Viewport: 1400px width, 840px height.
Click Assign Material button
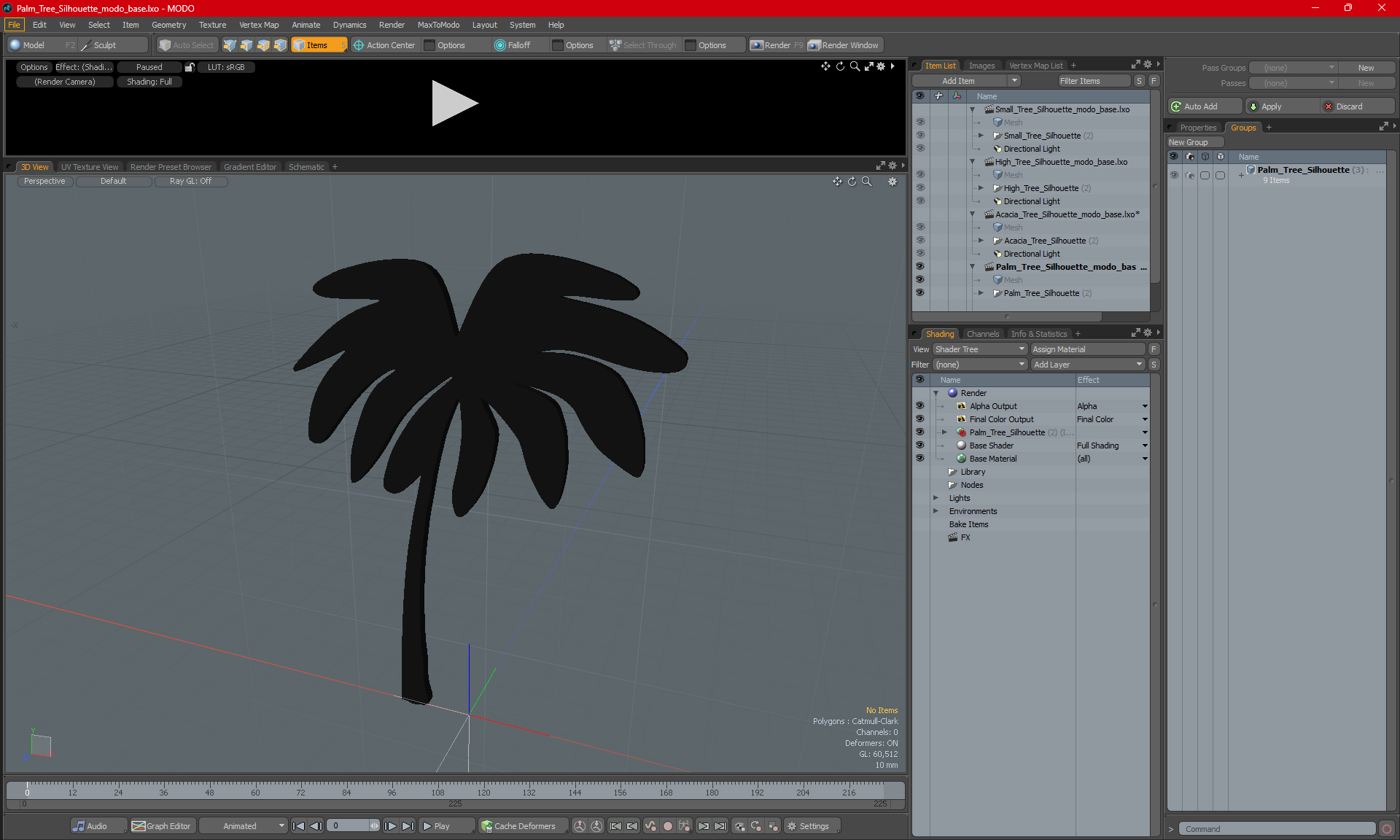coord(1089,349)
